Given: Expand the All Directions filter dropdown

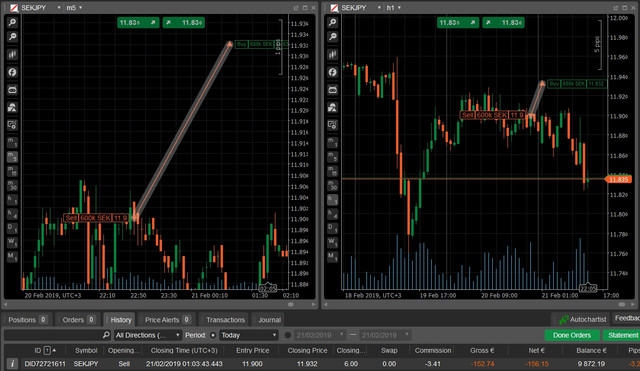Looking at the screenshot, I should click(x=147, y=335).
